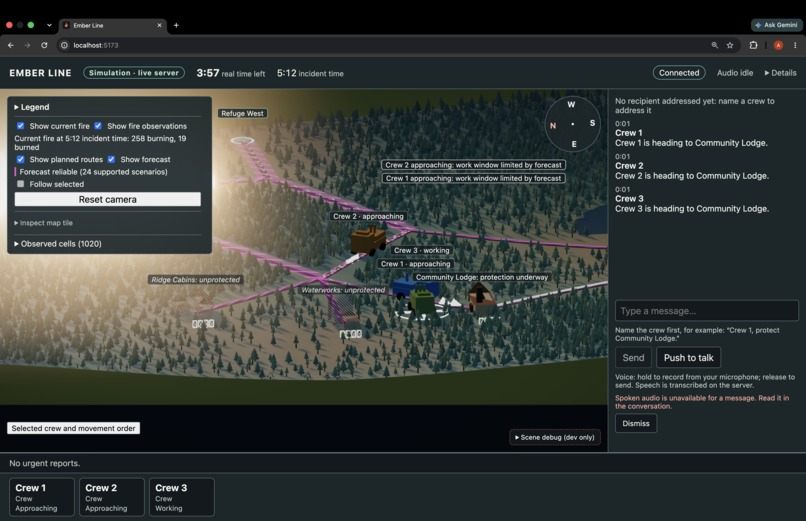Click Crew 3 · working map label
The image size is (806, 521).
coord(422,250)
